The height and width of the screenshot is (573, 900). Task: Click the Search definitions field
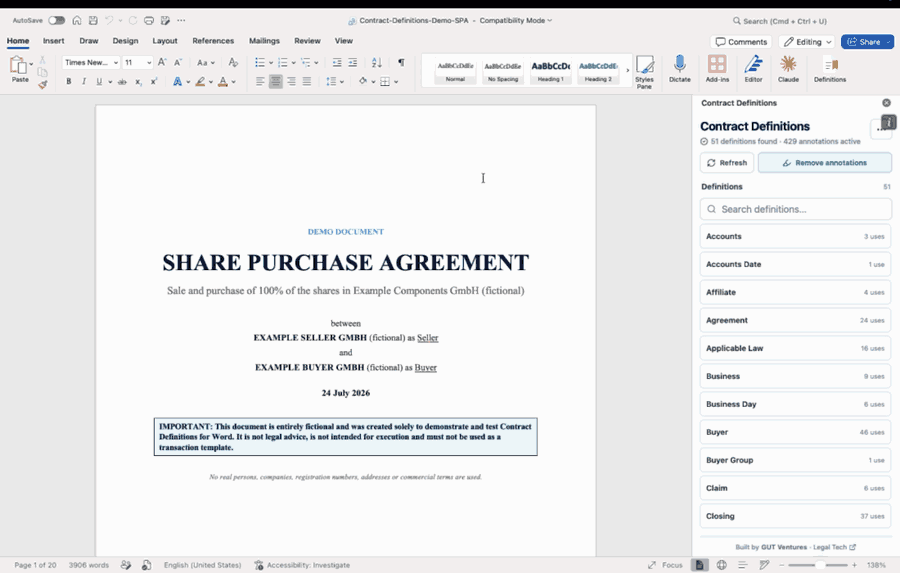point(796,209)
